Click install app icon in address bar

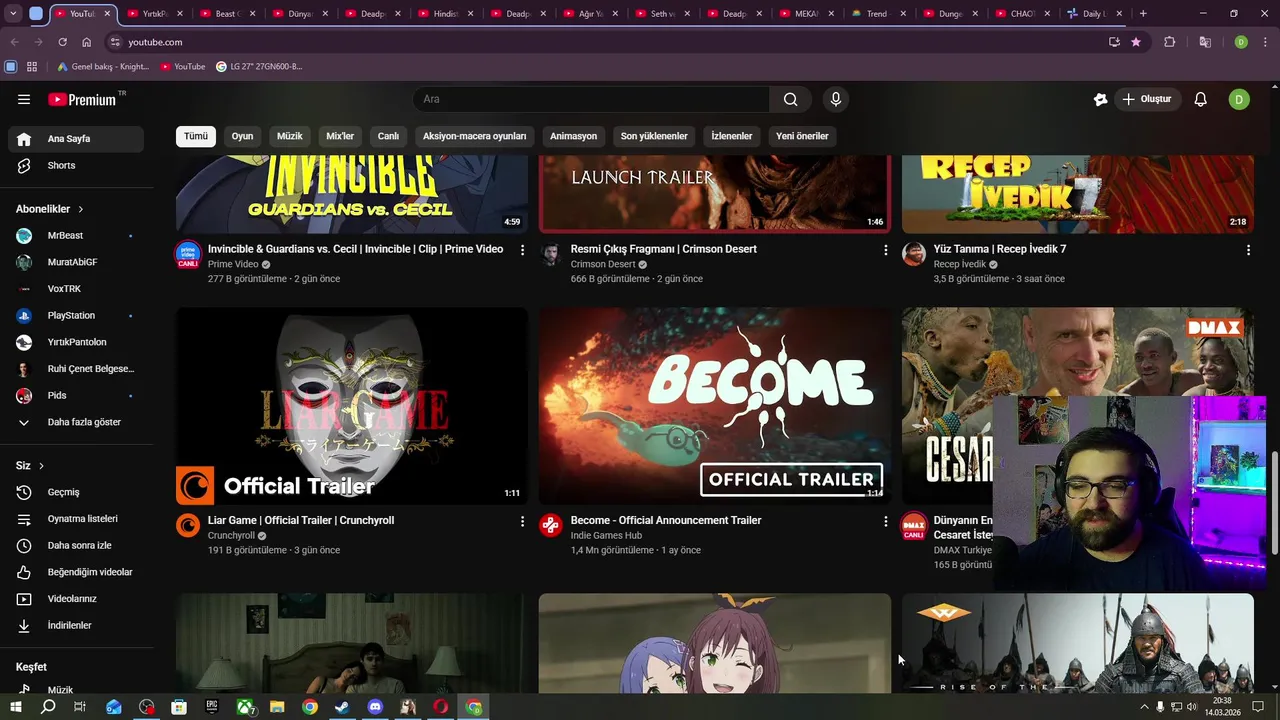coord(1114,42)
